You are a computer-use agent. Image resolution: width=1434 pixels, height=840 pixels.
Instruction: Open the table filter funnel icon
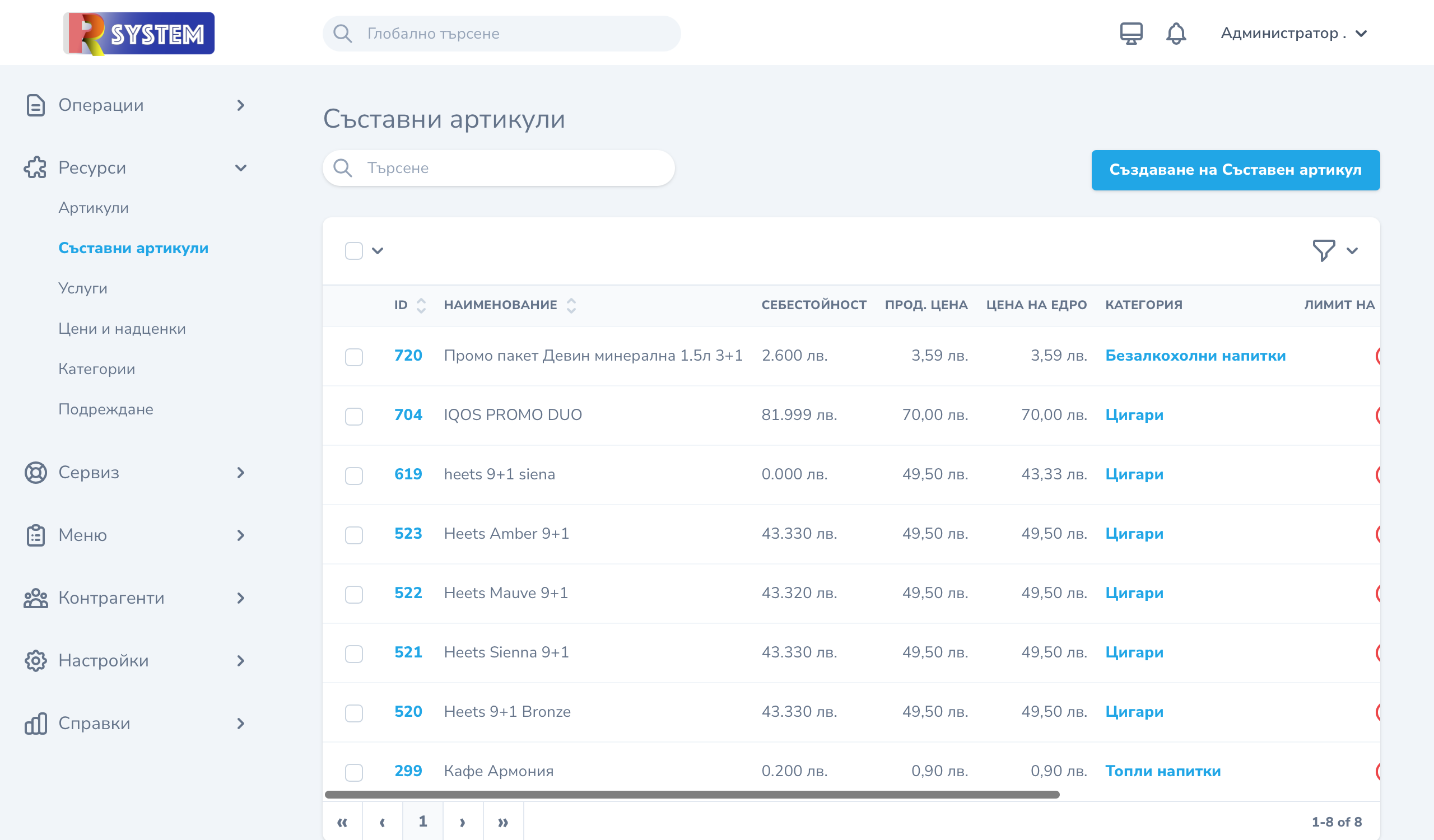point(1323,250)
